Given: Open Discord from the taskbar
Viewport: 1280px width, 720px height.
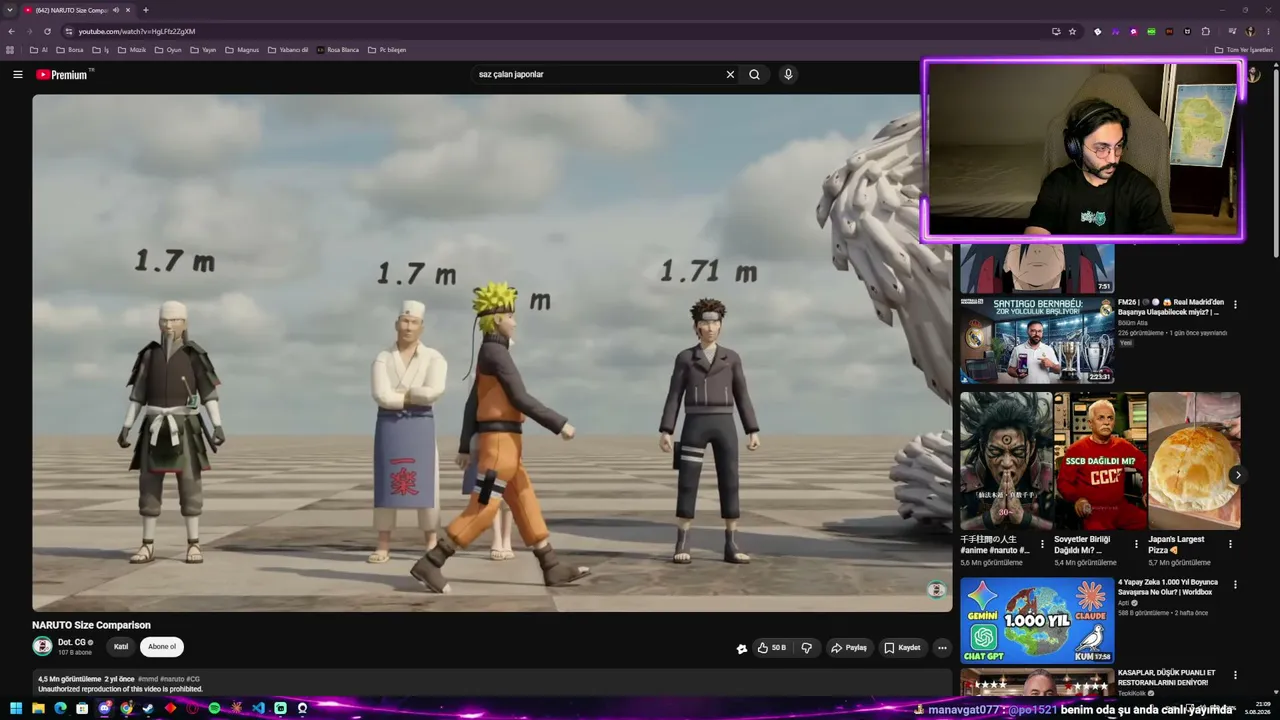Looking at the screenshot, I should (104, 708).
